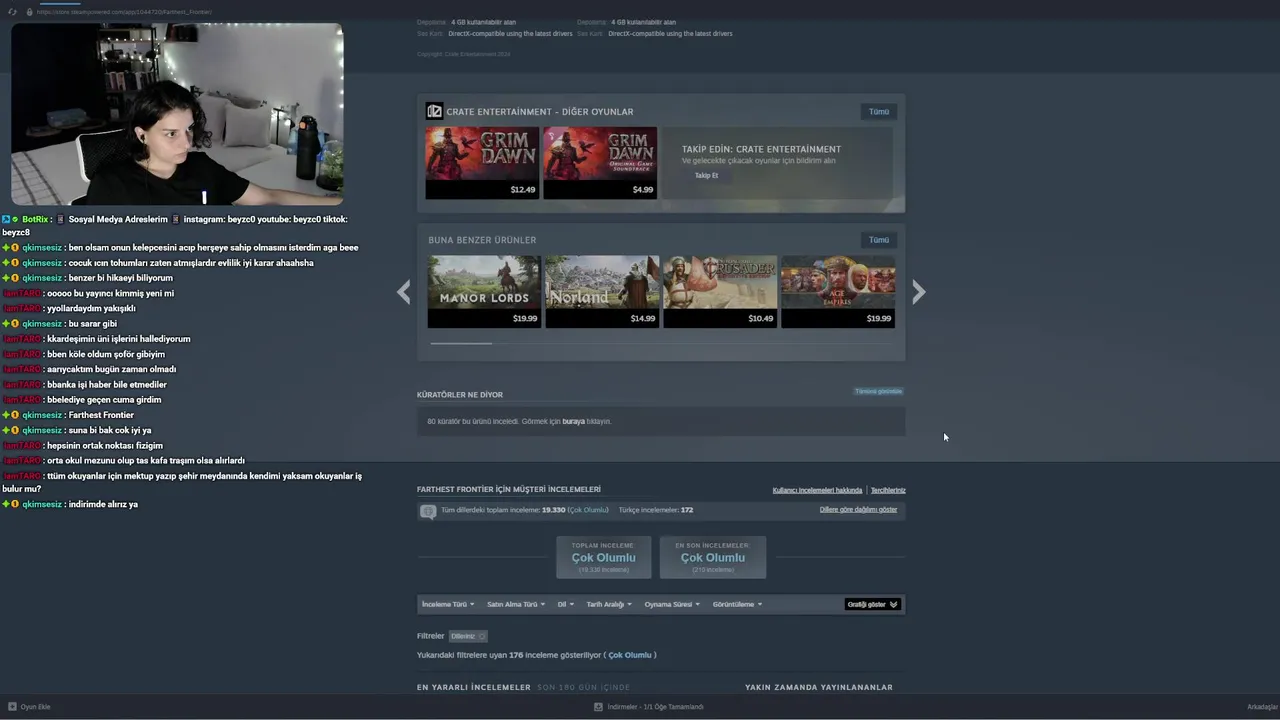This screenshot has height=720, width=1280.
Task: Click the globe speech-bubble reviews icon
Action: point(428,511)
